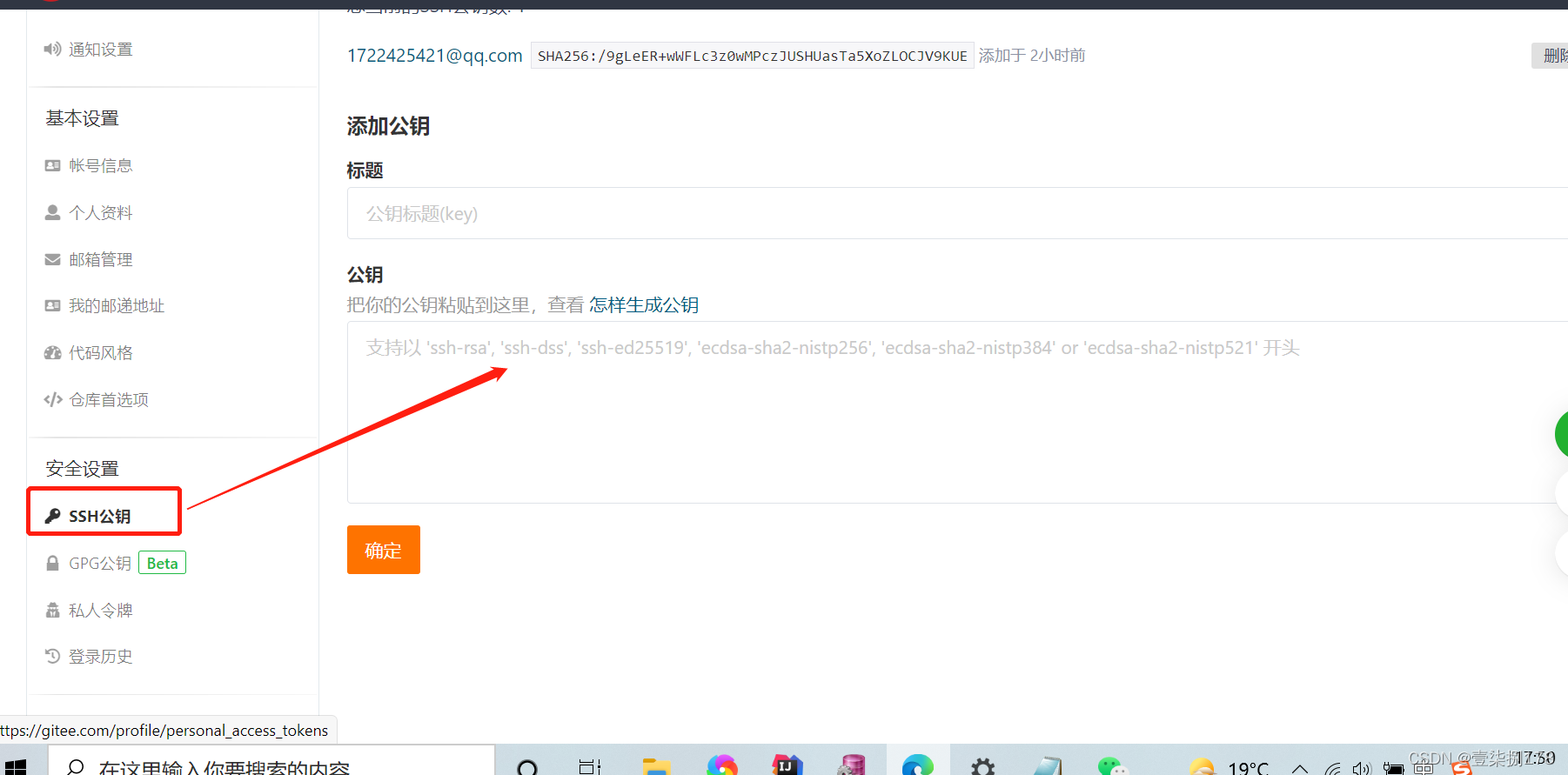This screenshot has width=1568, height=775.
Task: Focus the 公钥标题(key) title field
Action: (957, 213)
